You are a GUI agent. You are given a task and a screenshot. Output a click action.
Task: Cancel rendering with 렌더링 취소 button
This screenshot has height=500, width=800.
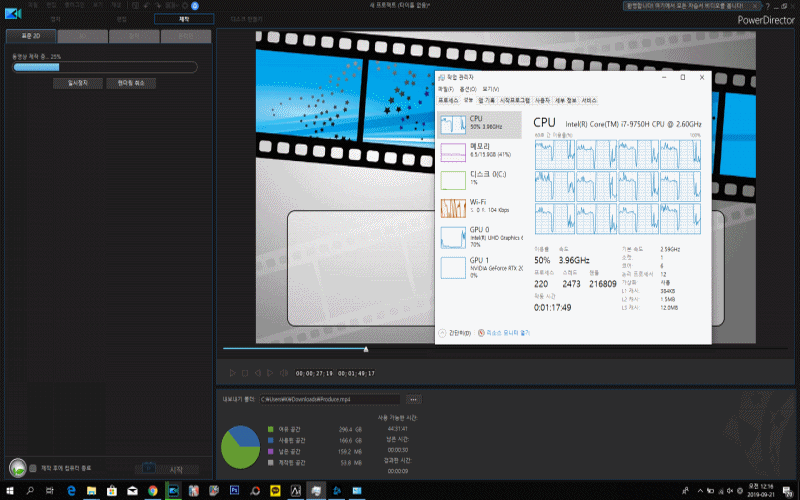131,83
